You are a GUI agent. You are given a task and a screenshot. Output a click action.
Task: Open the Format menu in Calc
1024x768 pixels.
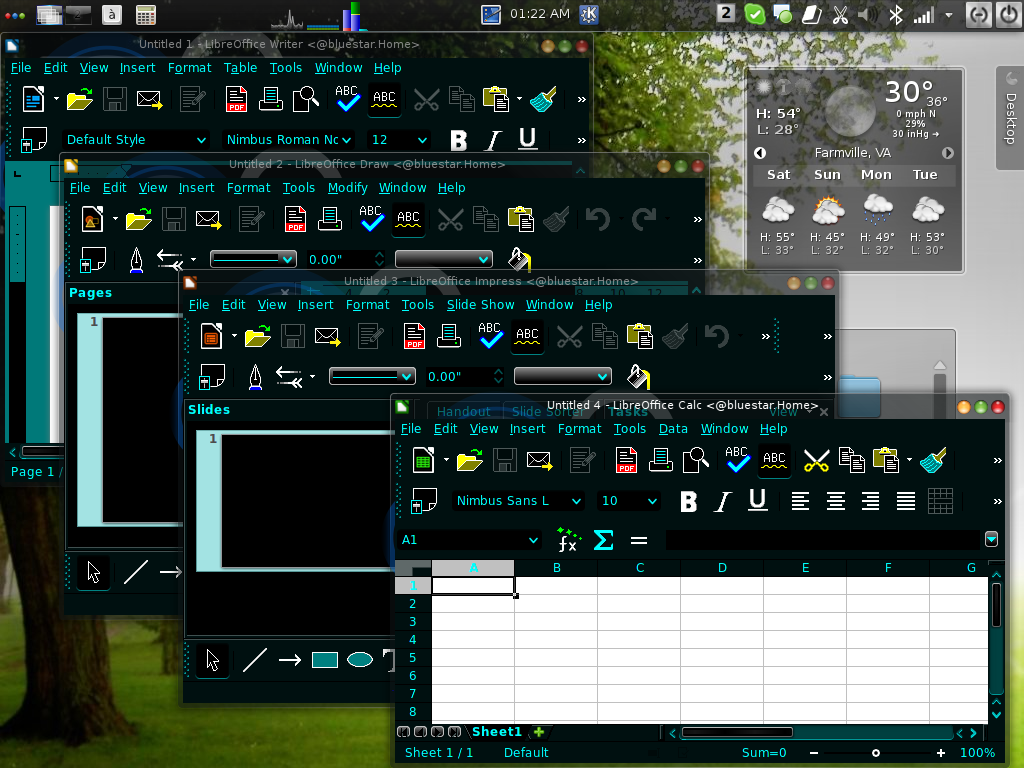[579, 429]
